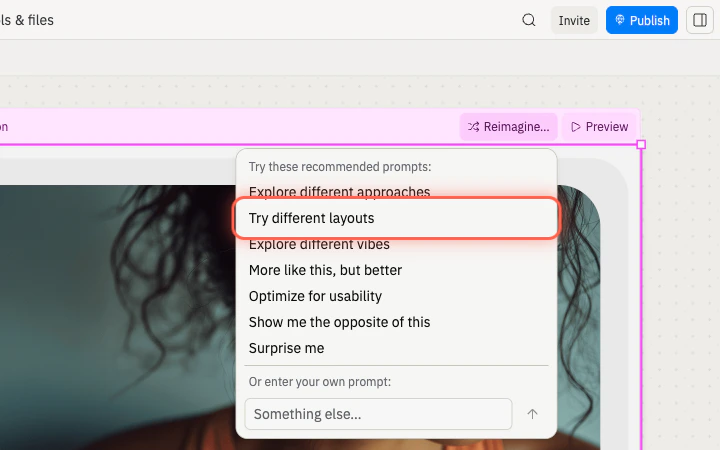This screenshot has width=720, height=450.
Task: Publish the project
Action: 641,20
